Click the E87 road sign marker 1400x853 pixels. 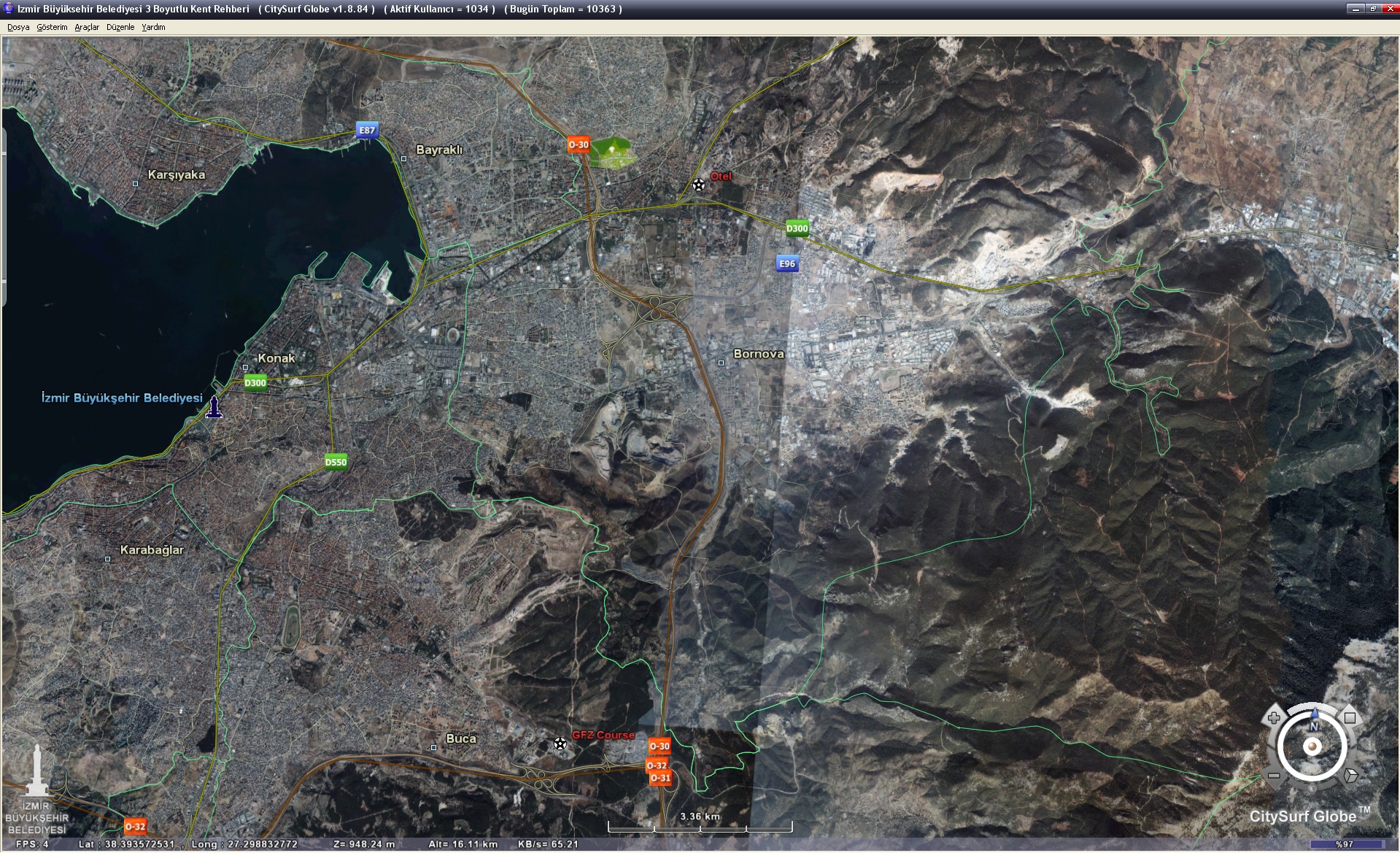[367, 131]
